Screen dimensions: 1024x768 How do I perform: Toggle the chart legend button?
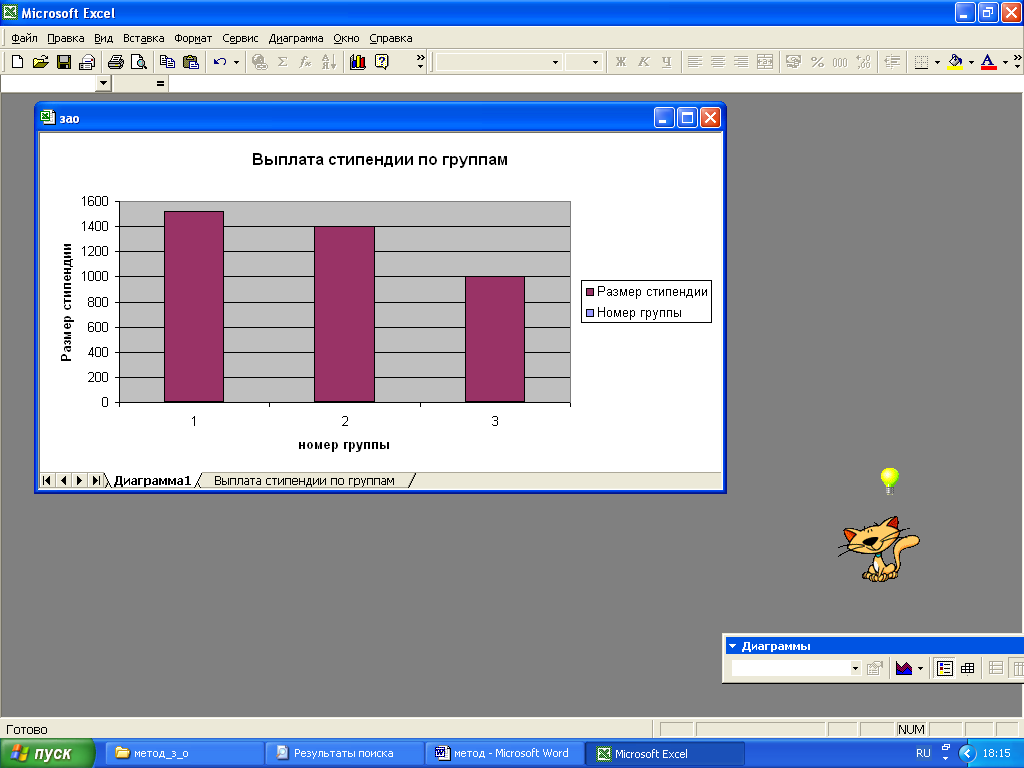tap(945, 668)
